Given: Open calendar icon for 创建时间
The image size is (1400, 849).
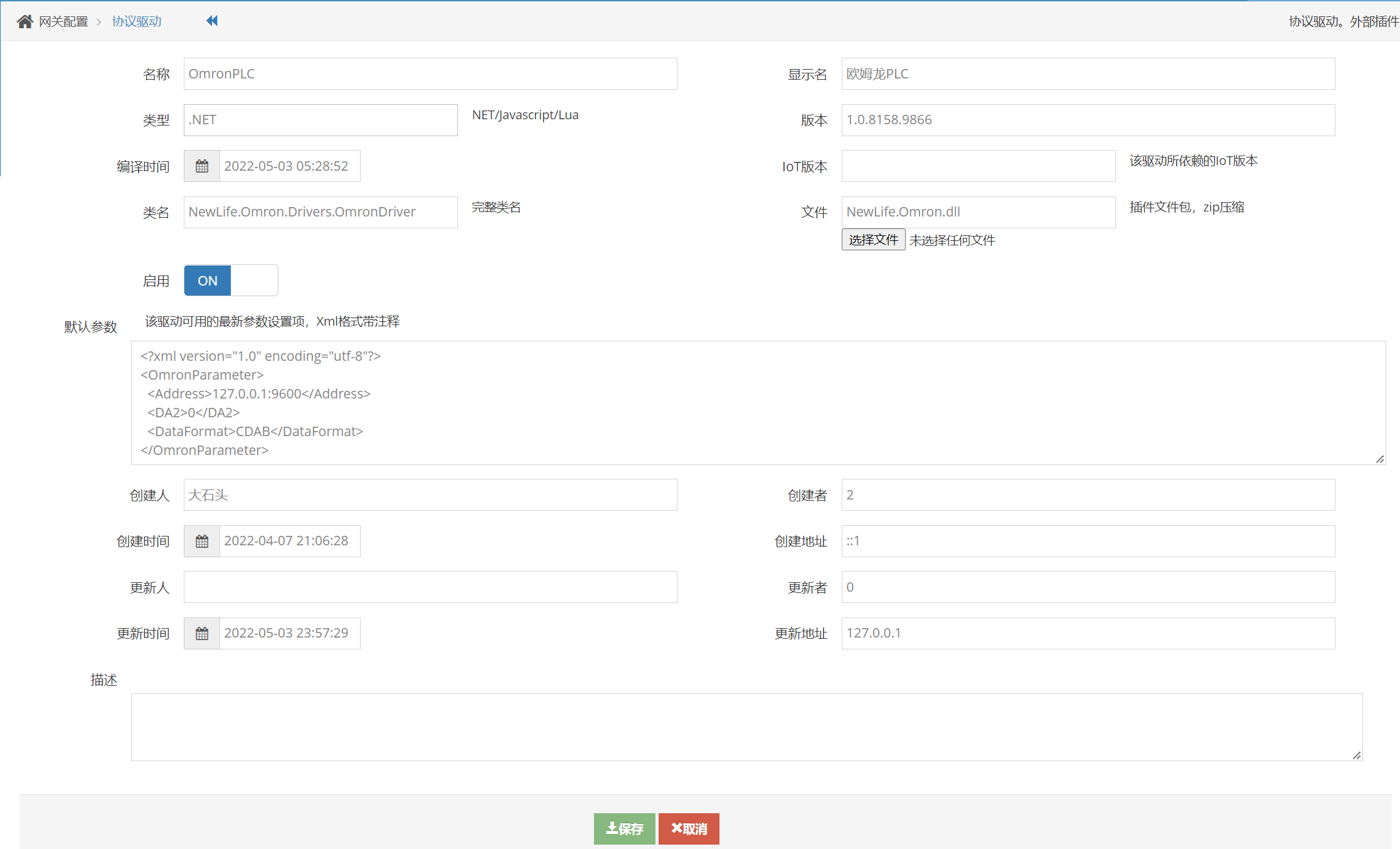Looking at the screenshot, I should [x=202, y=541].
